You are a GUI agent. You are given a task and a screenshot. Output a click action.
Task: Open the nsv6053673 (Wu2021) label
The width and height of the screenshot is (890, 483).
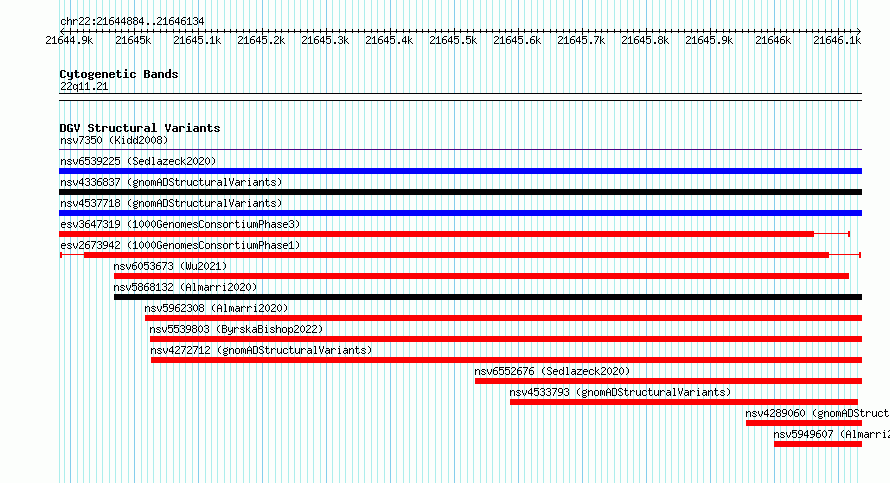[170, 266]
